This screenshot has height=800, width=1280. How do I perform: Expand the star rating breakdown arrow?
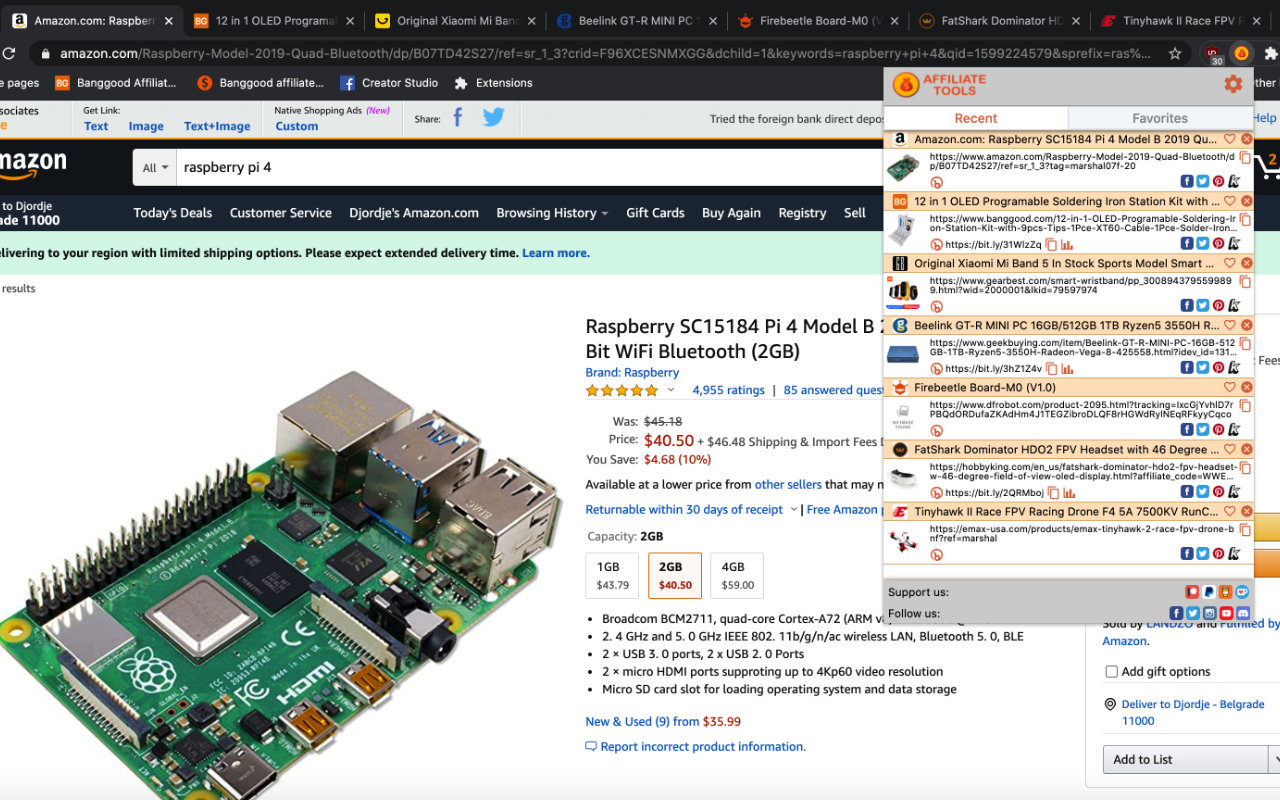point(671,390)
